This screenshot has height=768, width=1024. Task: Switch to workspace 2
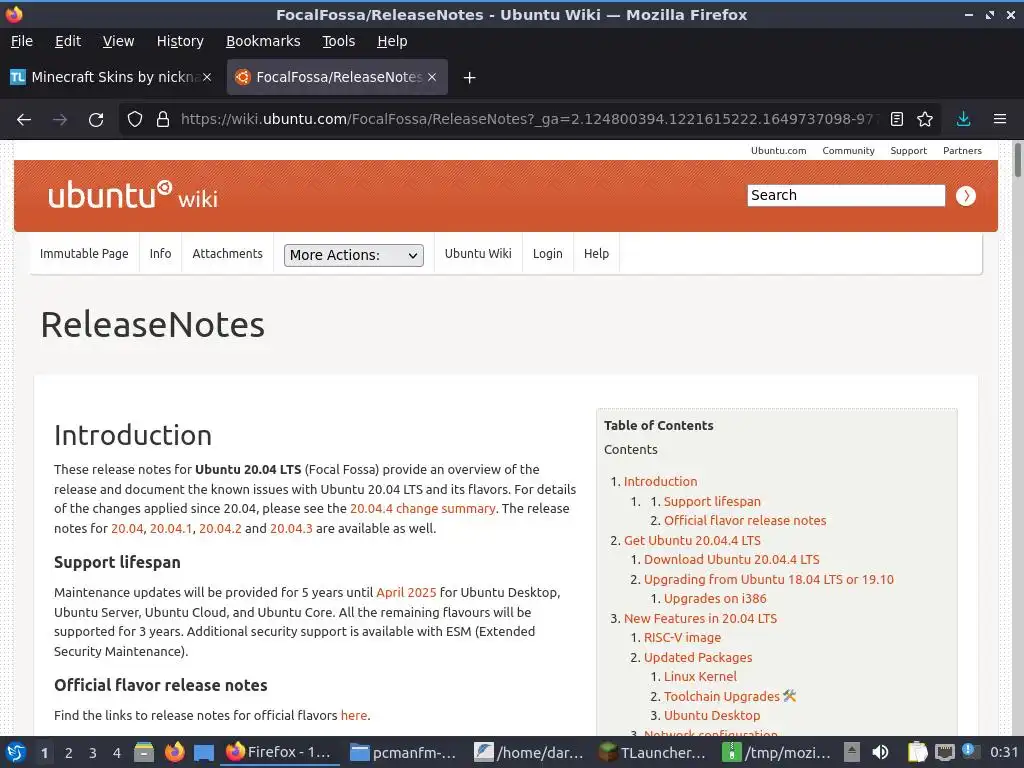69,753
